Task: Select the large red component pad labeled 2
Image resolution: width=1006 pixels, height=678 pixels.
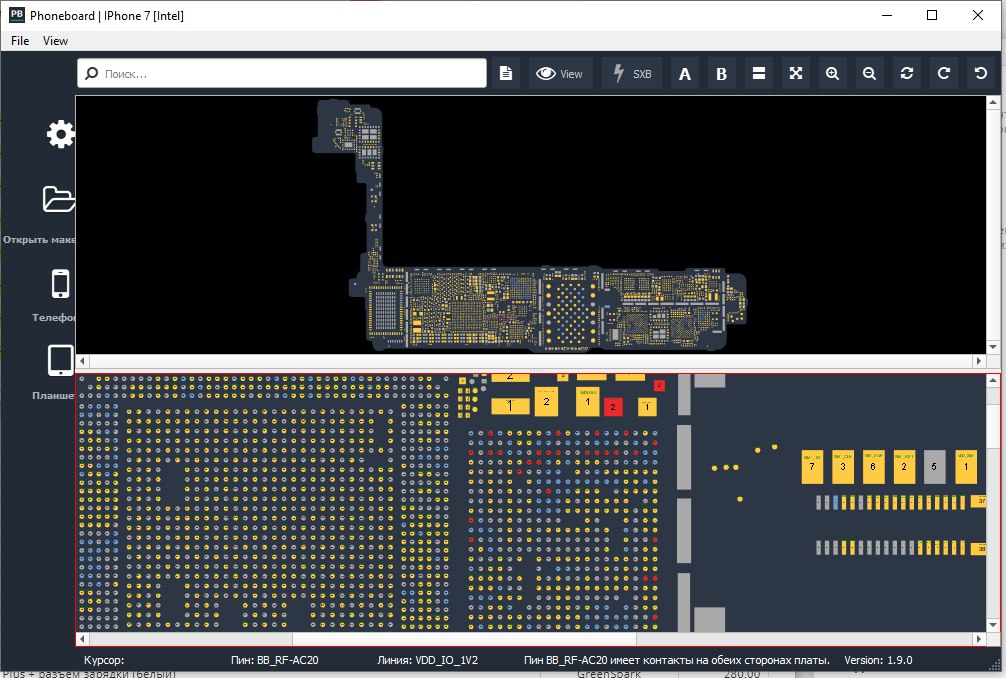Action: click(x=613, y=407)
